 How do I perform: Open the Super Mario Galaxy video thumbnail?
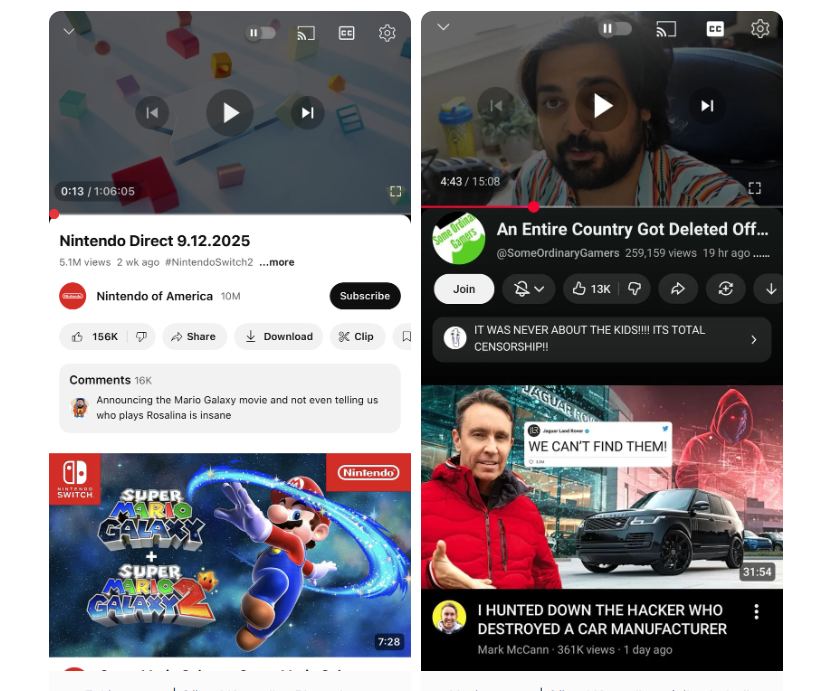click(230, 555)
